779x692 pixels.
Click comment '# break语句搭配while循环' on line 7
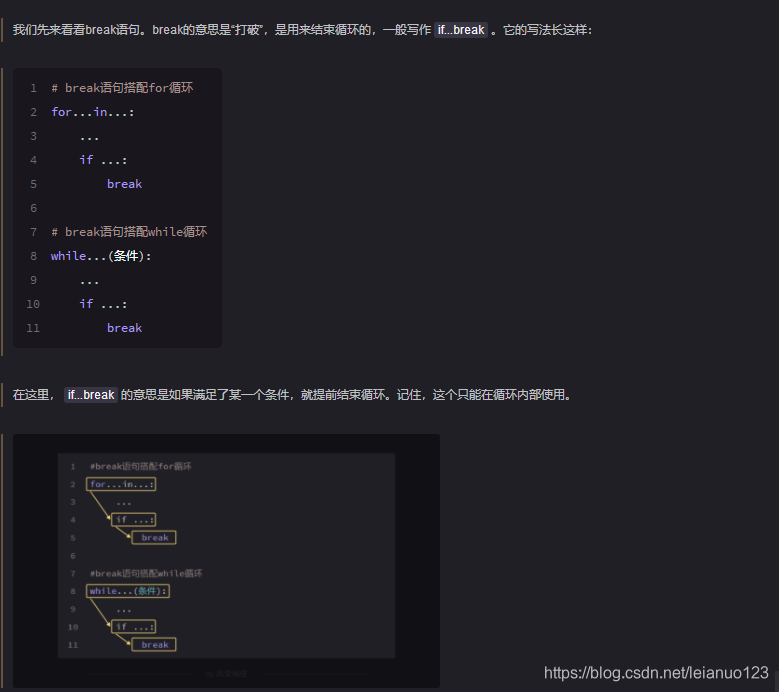[x=129, y=232]
